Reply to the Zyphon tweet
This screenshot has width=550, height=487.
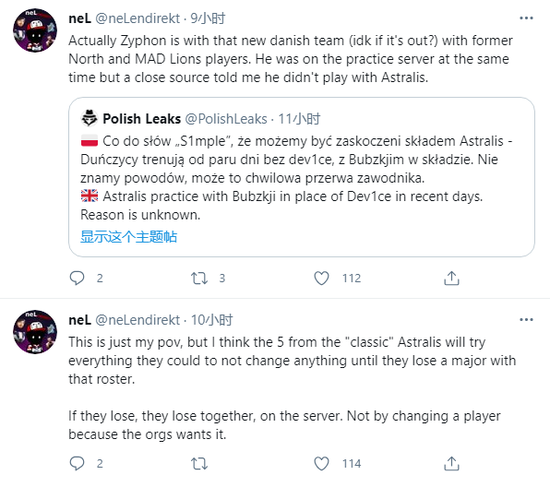point(77,278)
